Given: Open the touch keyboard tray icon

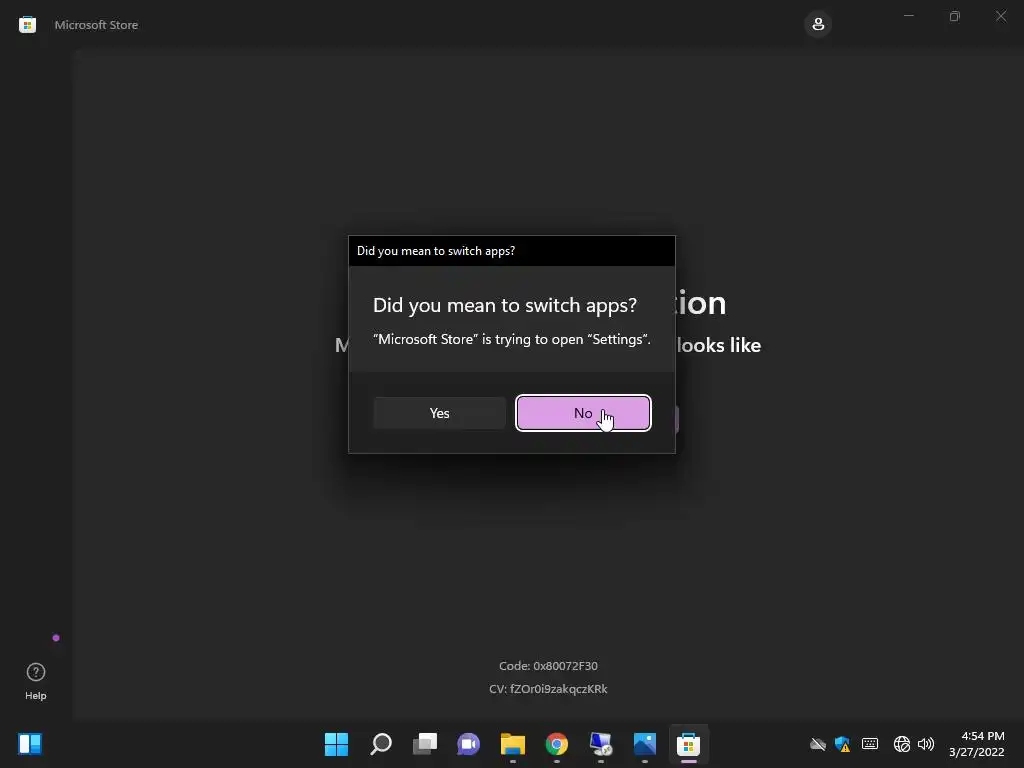Looking at the screenshot, I should [870, 744].
